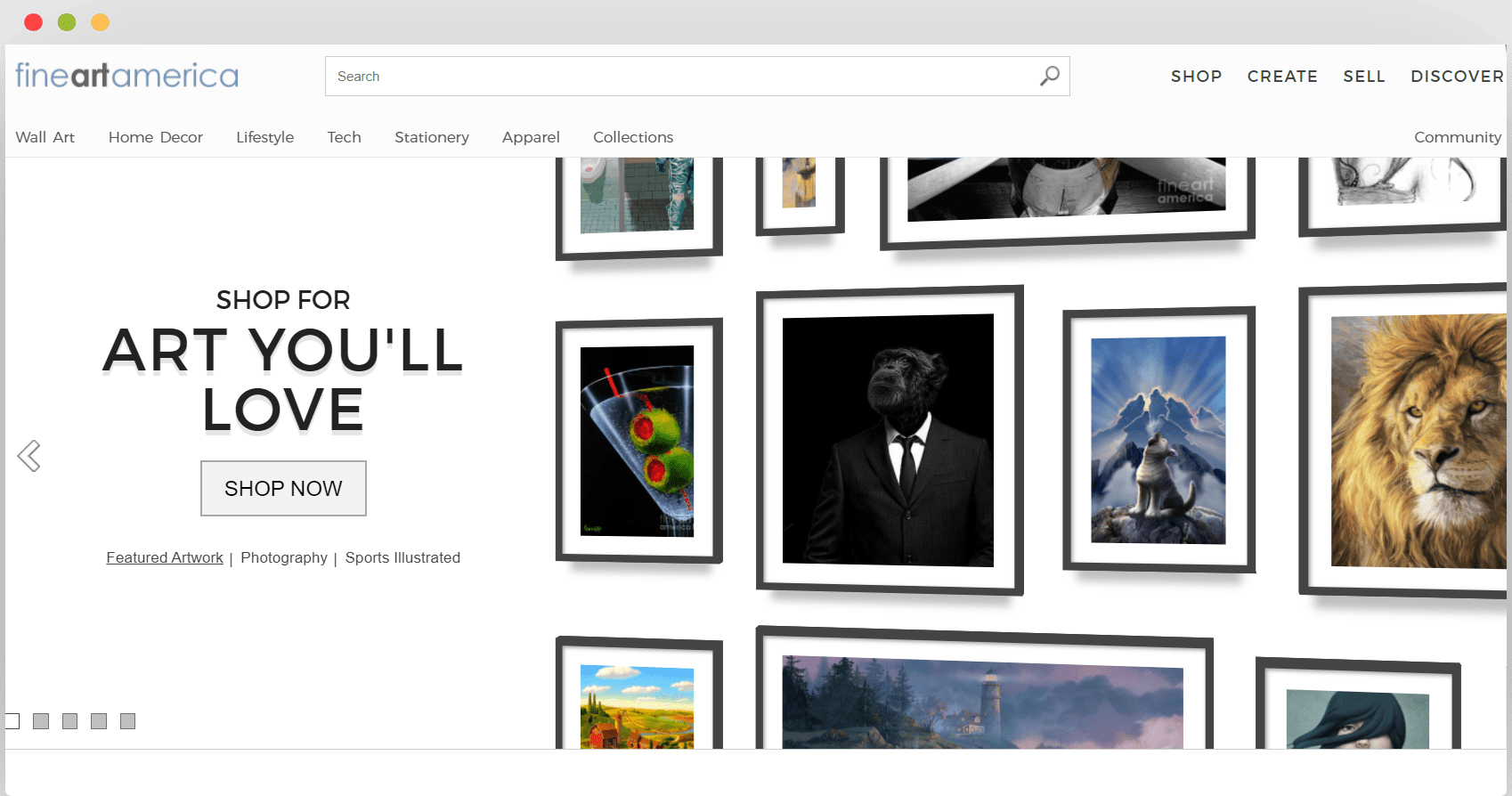Select the third carousel slide indicator
The image size is (1512, 796).
(70, 721)
